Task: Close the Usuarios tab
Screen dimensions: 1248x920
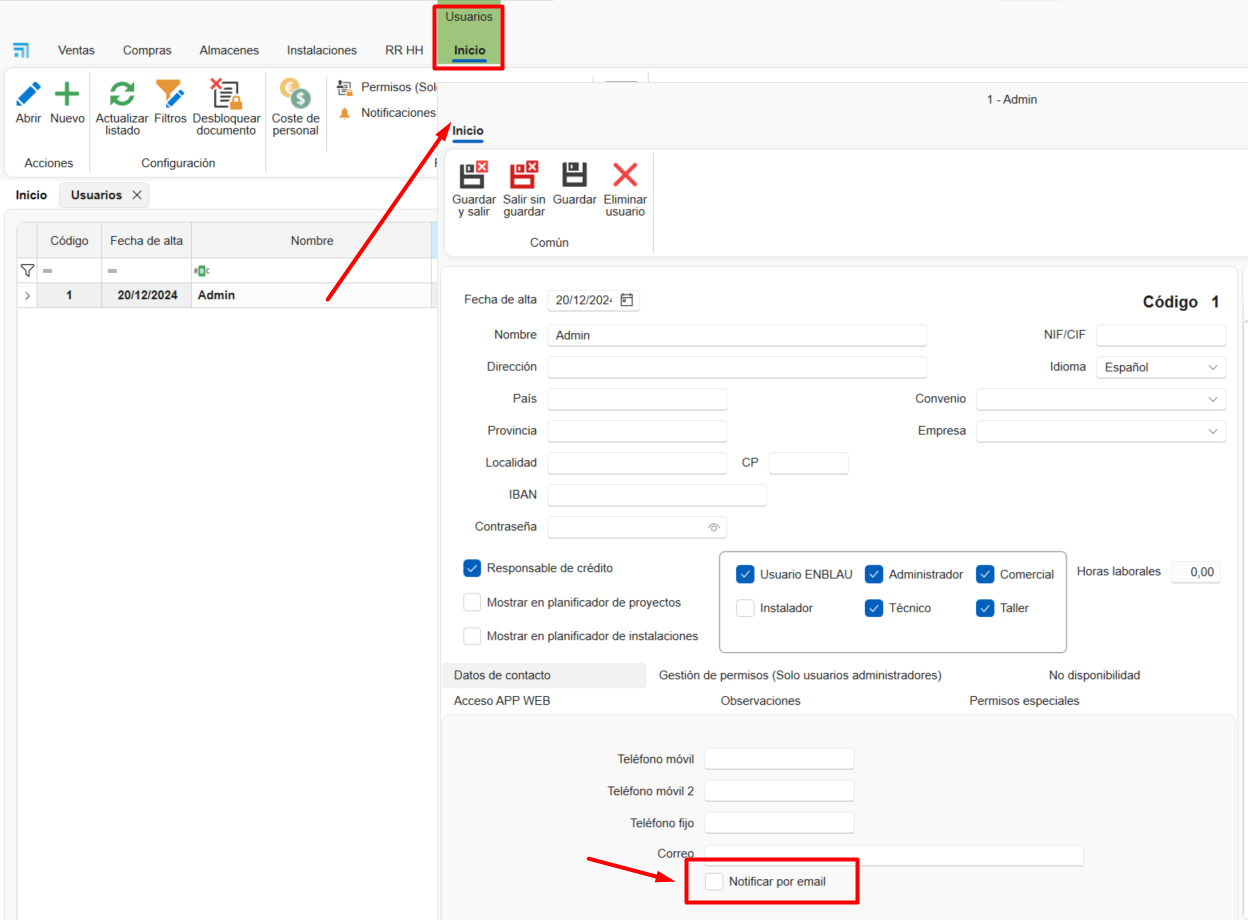Action: (x=137, y=195)
